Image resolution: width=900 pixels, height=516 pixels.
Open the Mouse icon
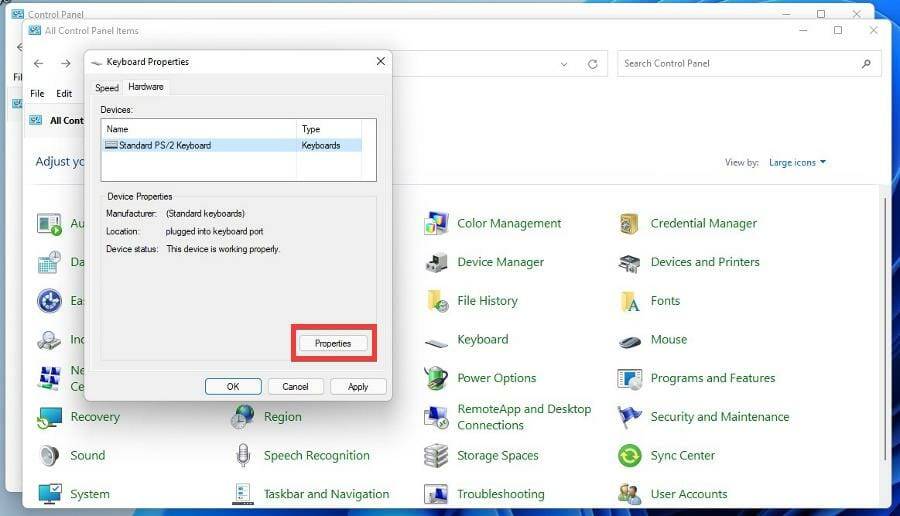[x=630, y=342]
